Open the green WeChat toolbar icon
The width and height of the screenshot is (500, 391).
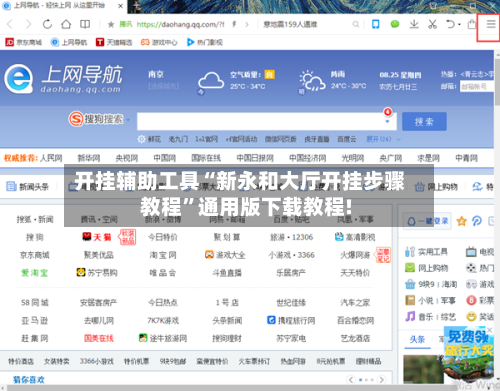click(395, 24)
